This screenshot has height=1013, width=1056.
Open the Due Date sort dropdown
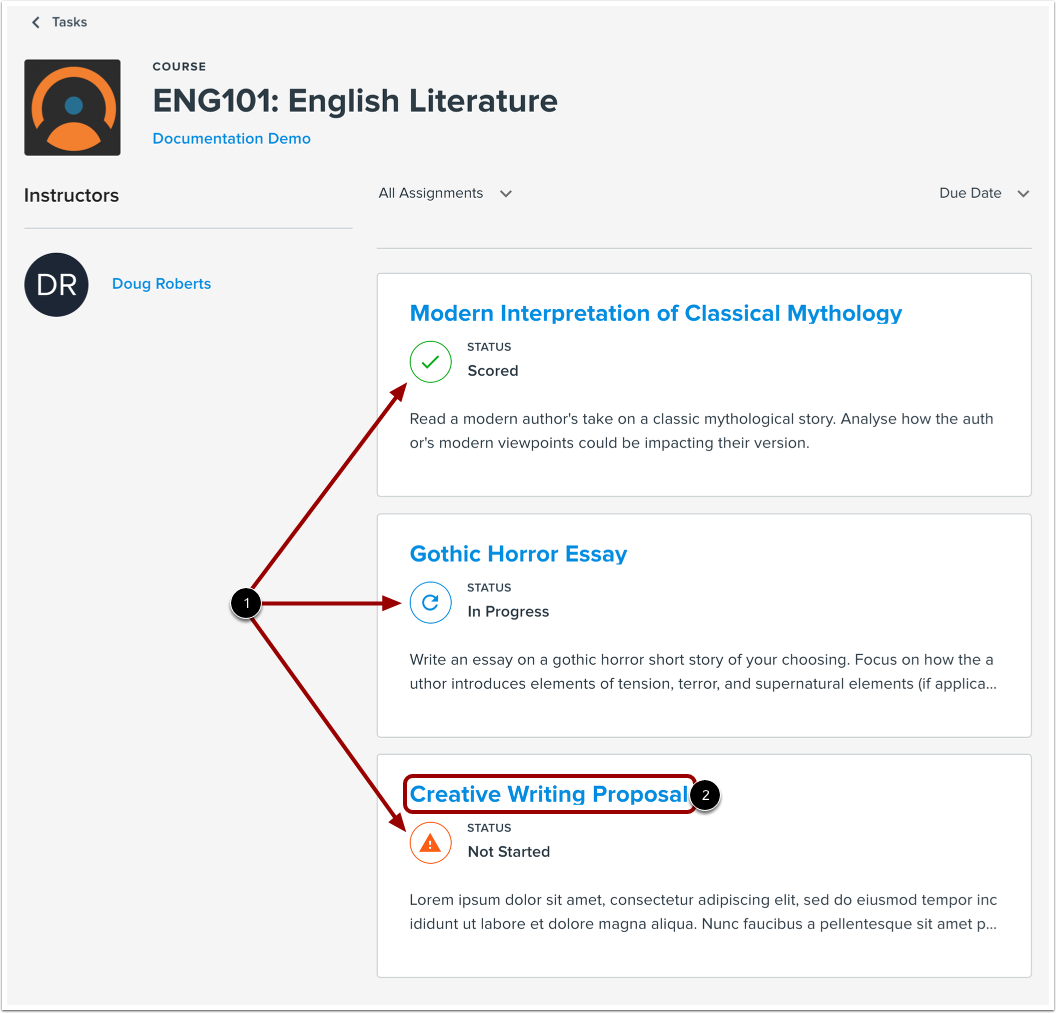point(984,193)
